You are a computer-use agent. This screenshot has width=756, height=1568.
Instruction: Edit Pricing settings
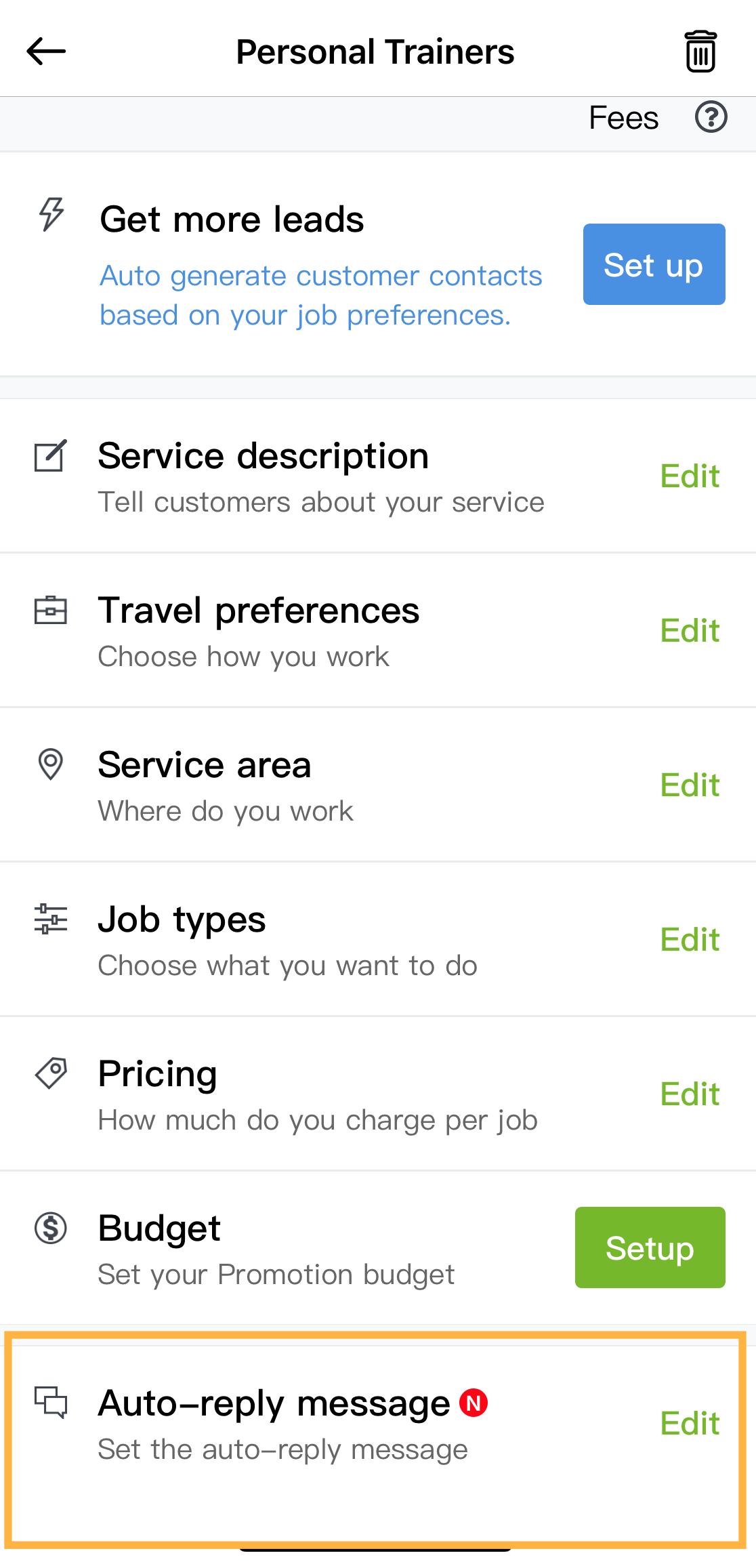click(x=690, y=1094)
